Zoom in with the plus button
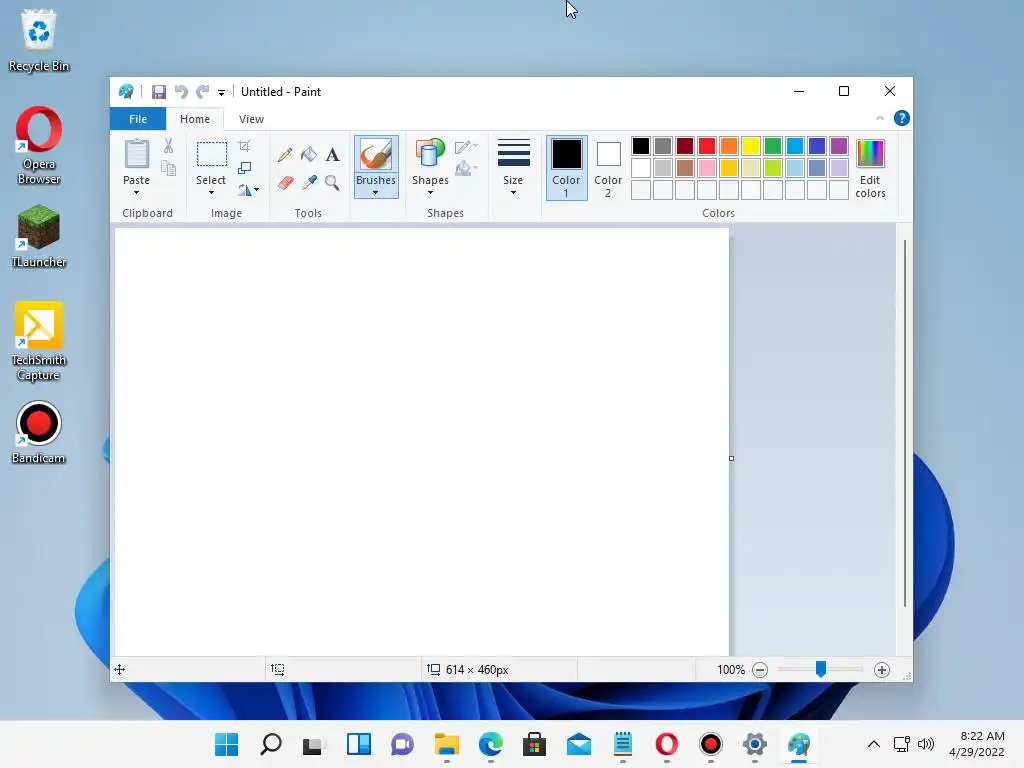Screen dimensions: 1024x768 pos(882,670)
